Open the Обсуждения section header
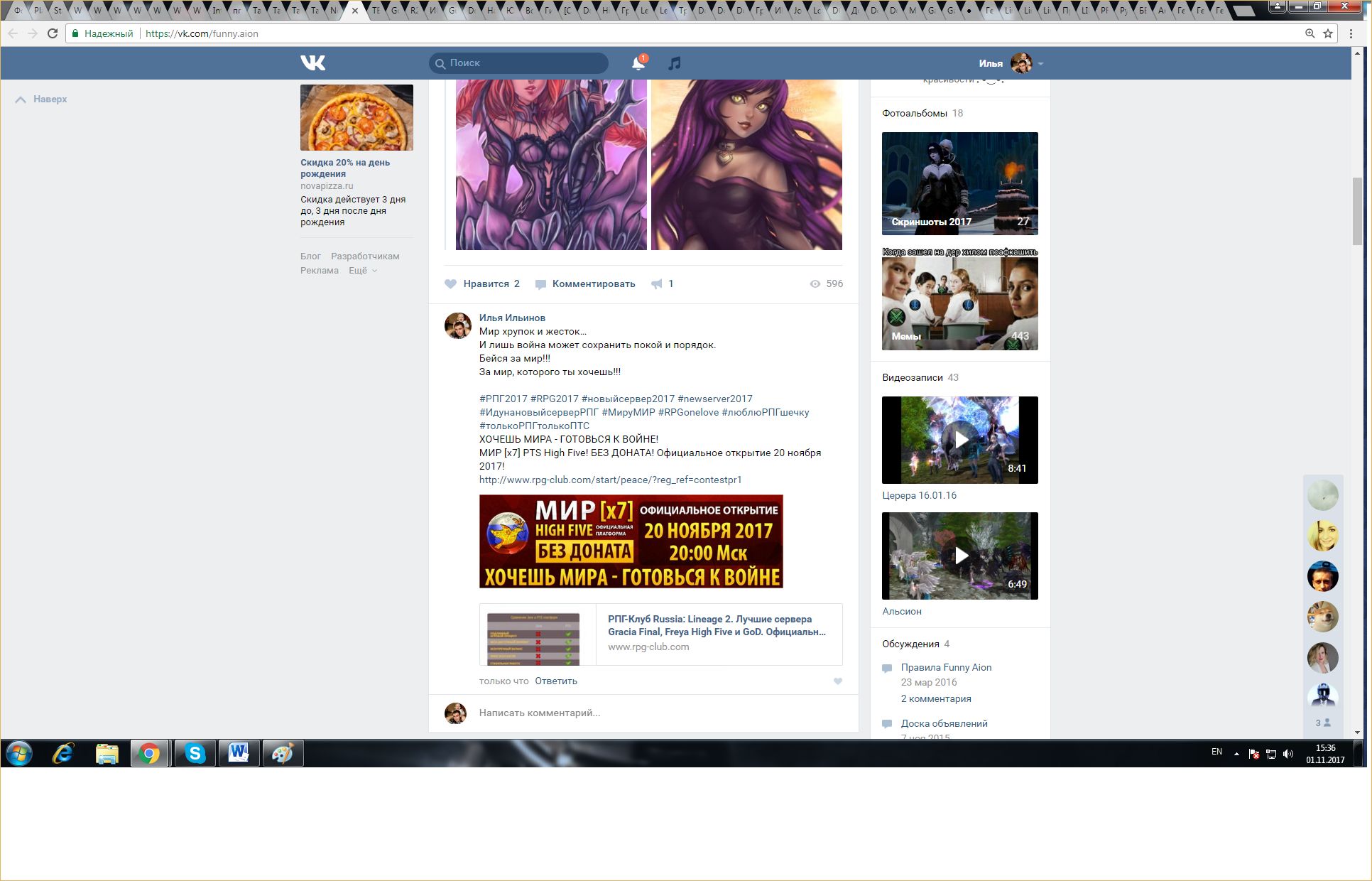 tap(916, 644)
